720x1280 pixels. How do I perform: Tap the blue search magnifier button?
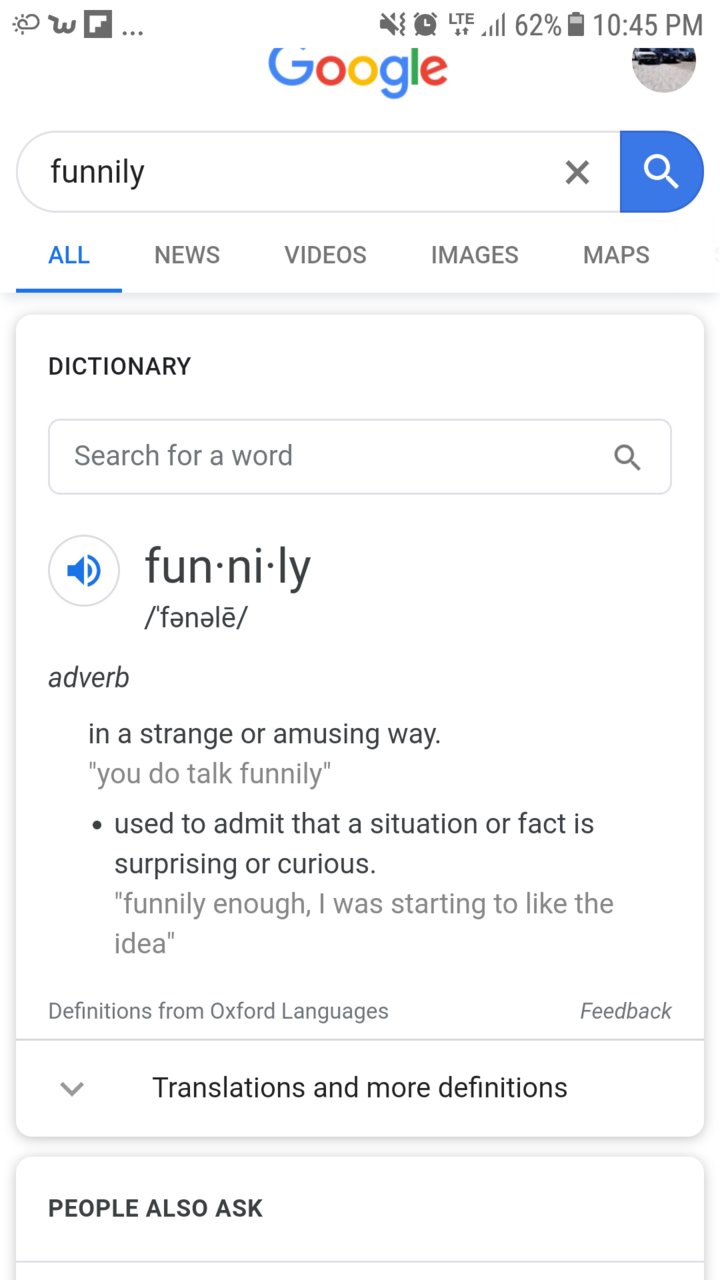click(661, 172)
